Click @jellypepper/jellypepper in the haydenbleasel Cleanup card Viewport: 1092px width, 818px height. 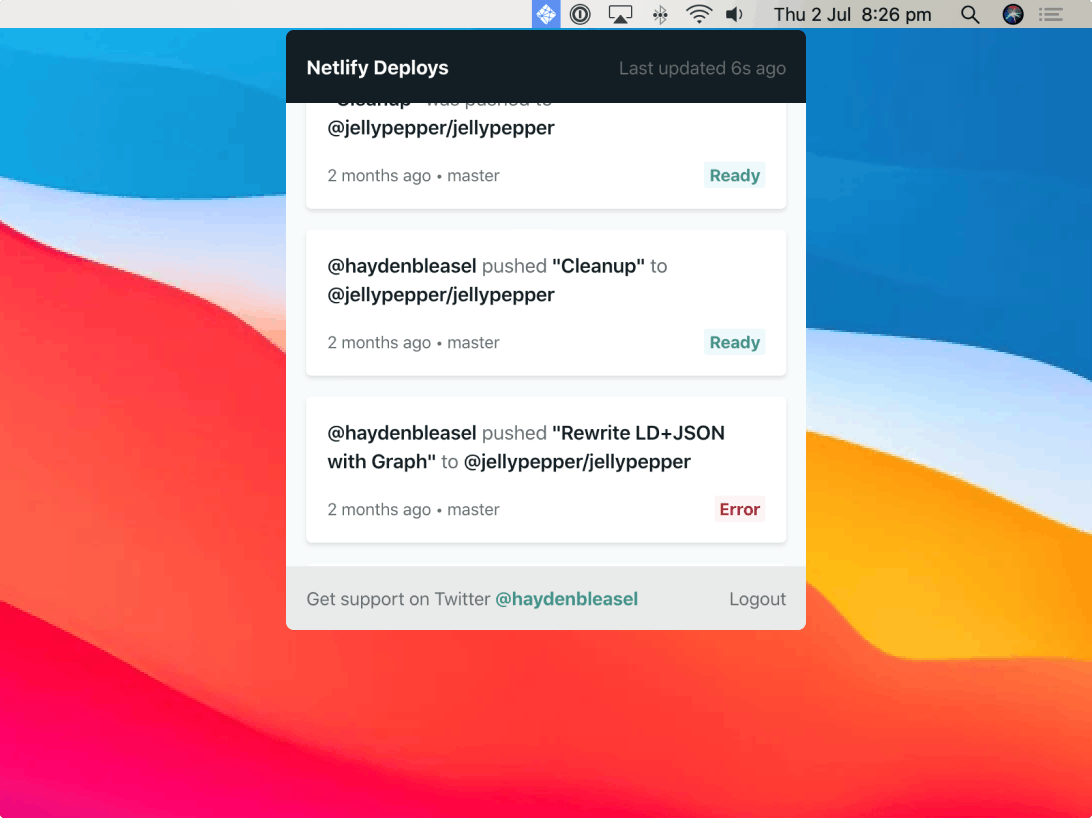[x=441, y=295]
